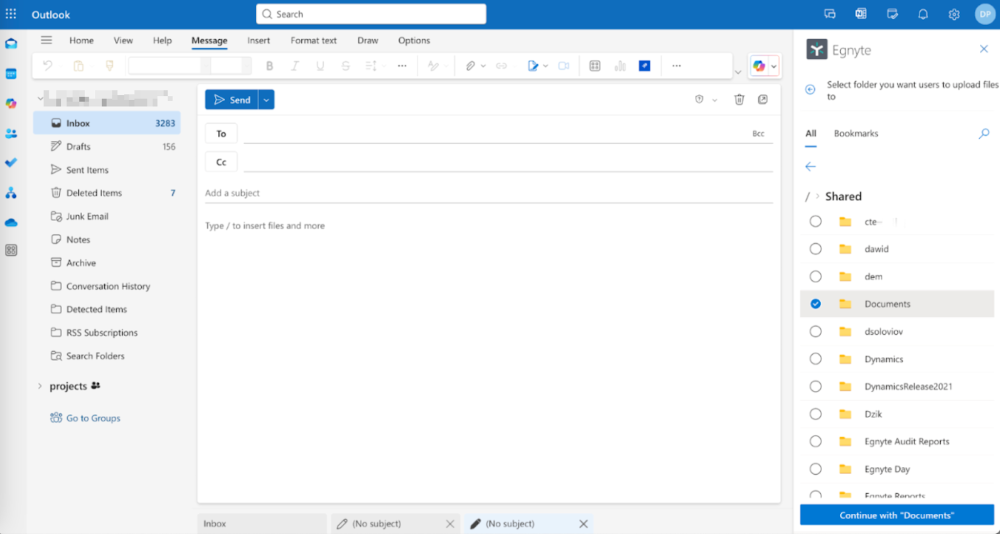Discard the draft using the trash icon
Image resolution: width=1000 pixels, height=534 pixels.
point(739,100)
